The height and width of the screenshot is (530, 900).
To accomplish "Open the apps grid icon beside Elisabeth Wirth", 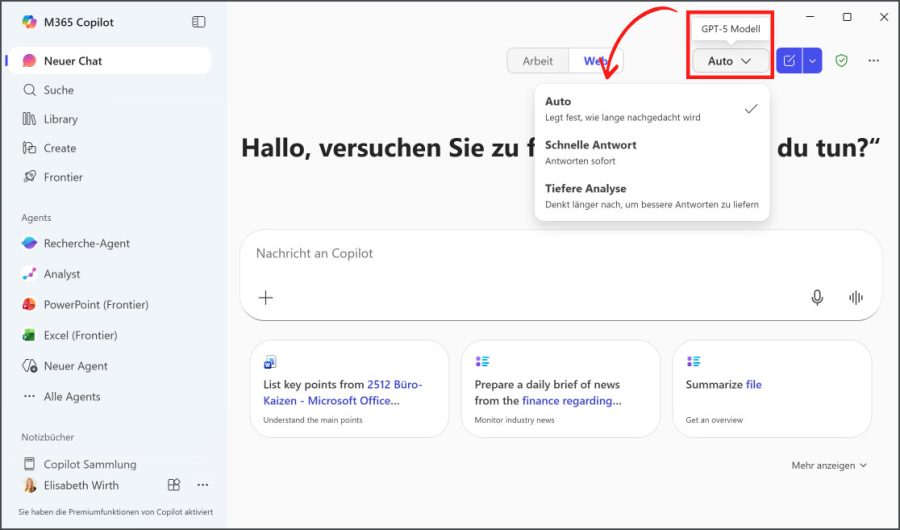I will (174, 485).
